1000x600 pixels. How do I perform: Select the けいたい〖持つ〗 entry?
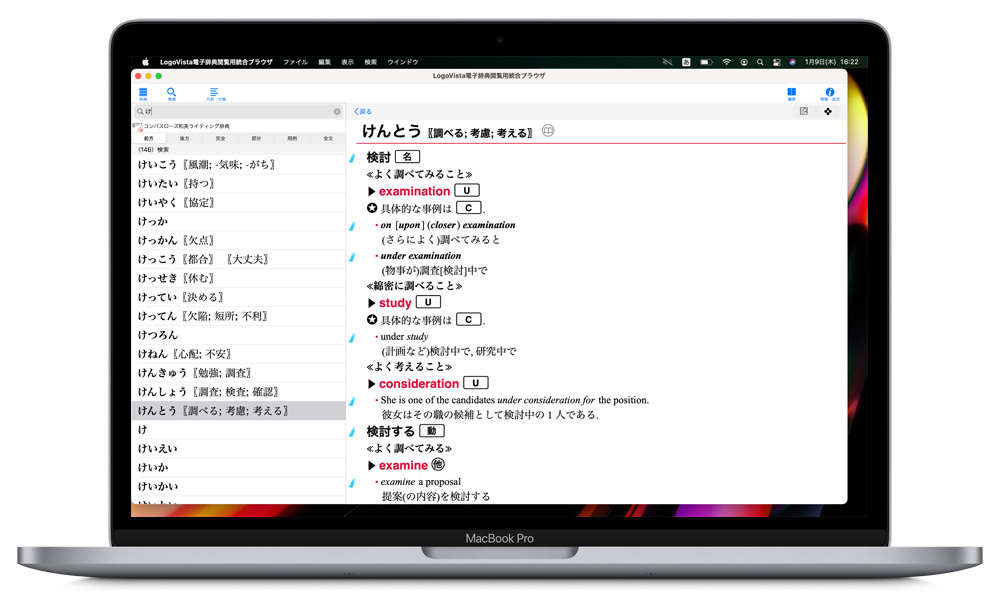239,184
